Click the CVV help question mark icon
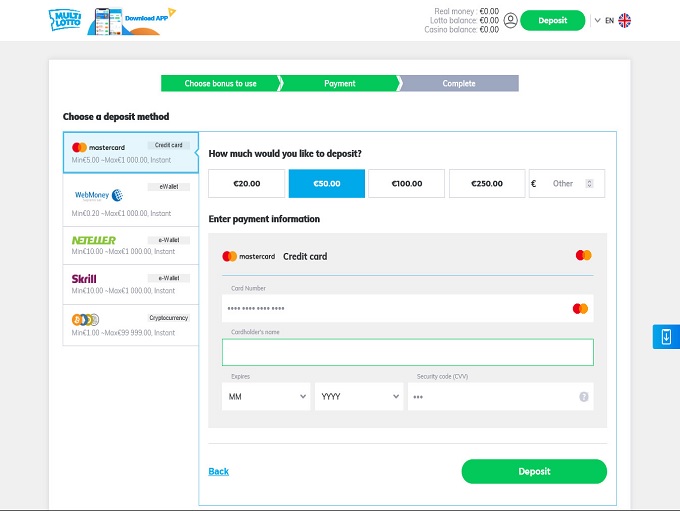This screenshot has width=680, height=511. (x=584, y=397)
